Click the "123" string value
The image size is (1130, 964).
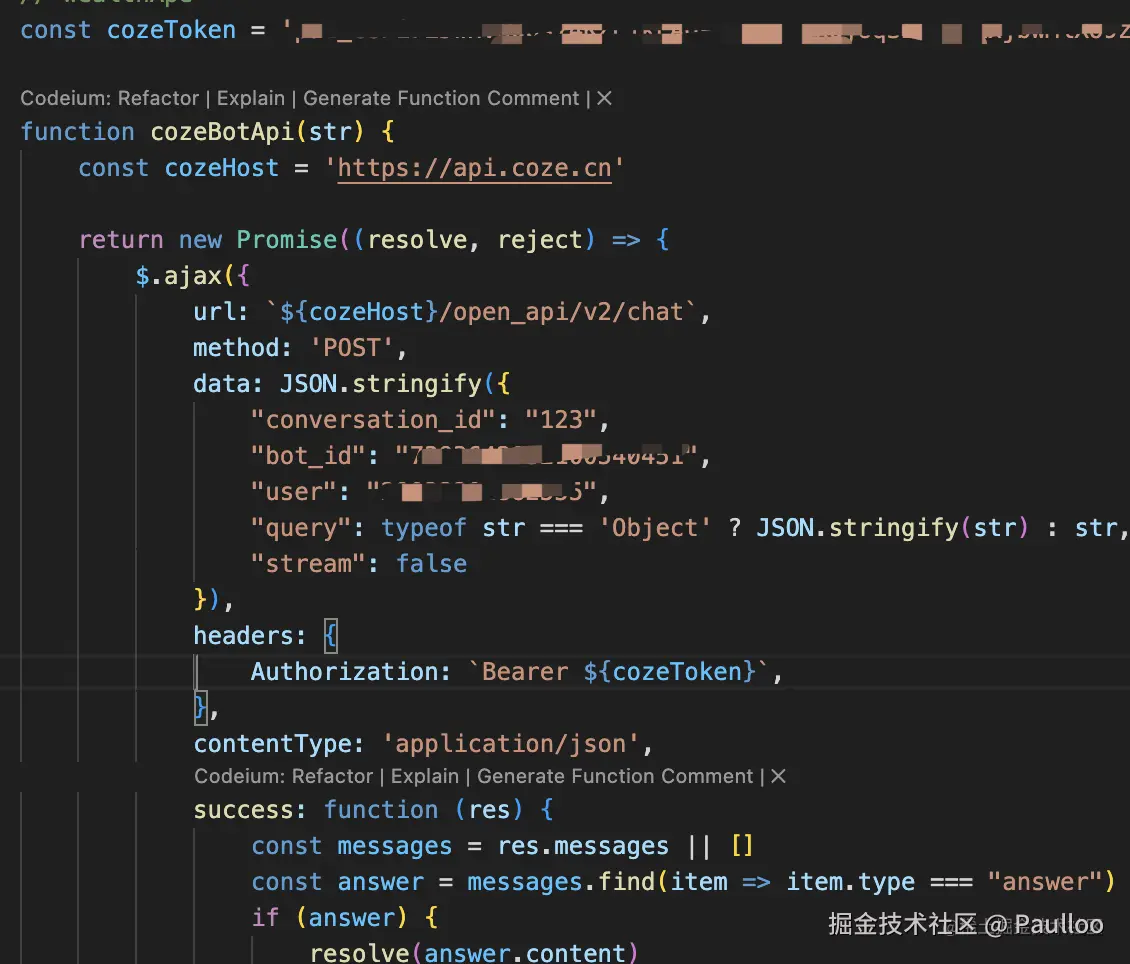point(561,419)
